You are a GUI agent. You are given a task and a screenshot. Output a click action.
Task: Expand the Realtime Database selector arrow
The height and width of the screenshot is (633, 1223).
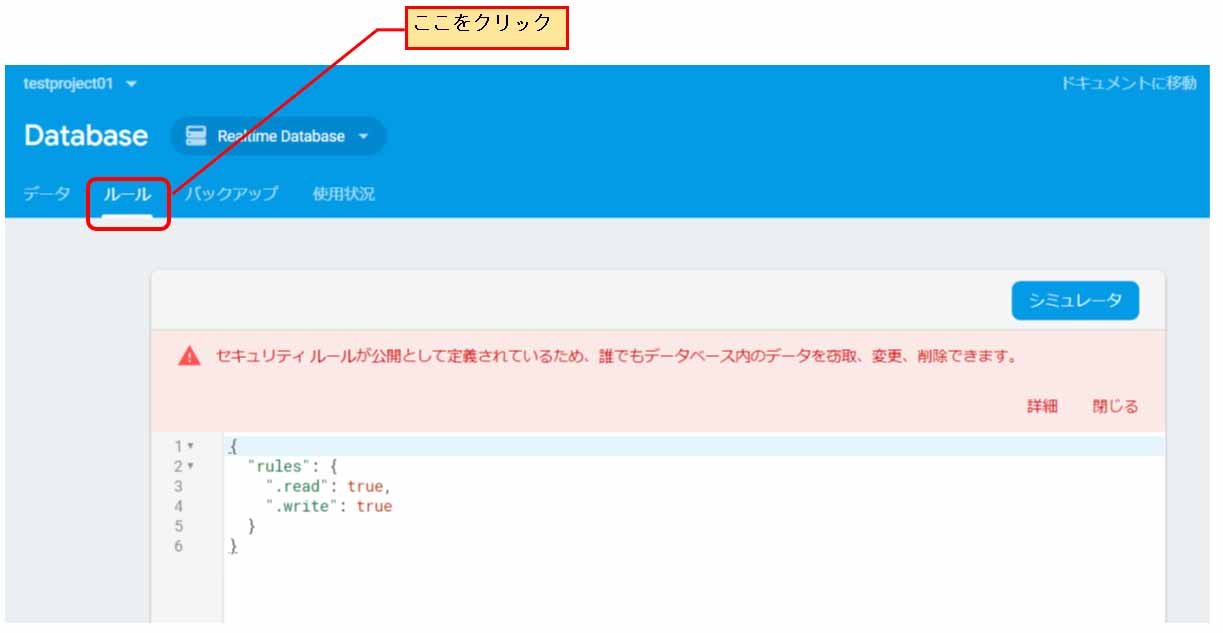pos(363,137)
